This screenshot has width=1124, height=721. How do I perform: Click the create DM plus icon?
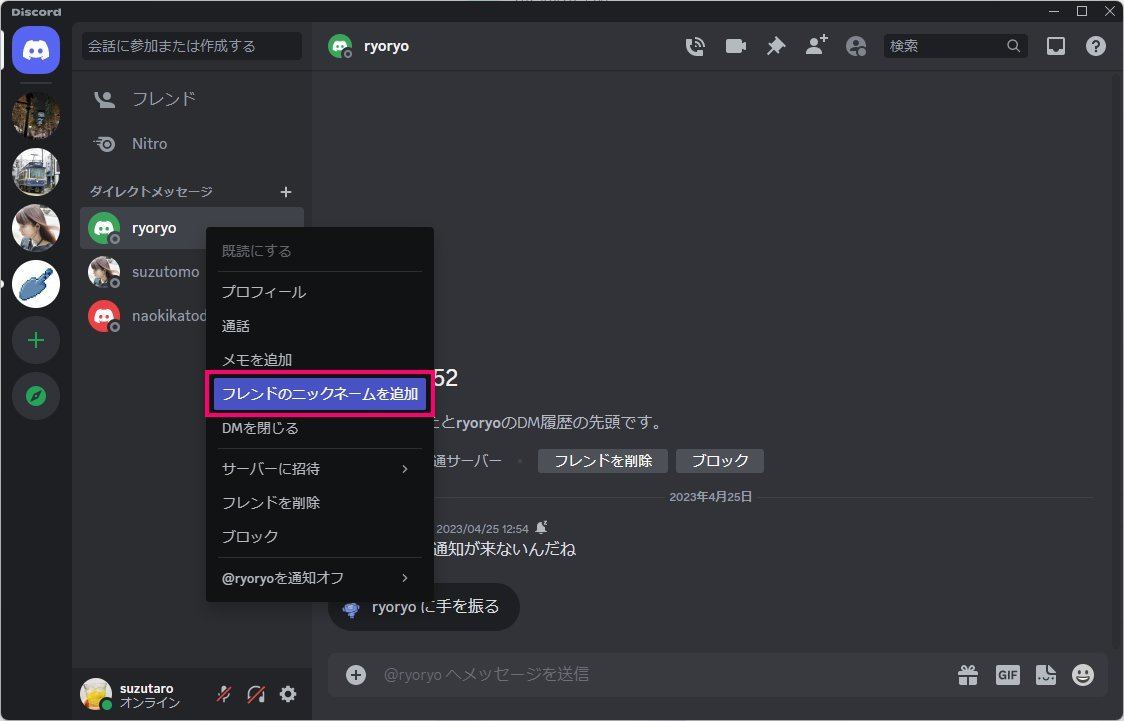(x=286, y=192)
